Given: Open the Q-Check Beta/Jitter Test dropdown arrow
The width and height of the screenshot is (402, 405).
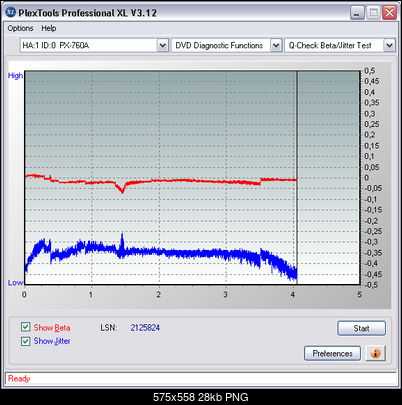Looking at the screenshot, I should pos(389,45).
